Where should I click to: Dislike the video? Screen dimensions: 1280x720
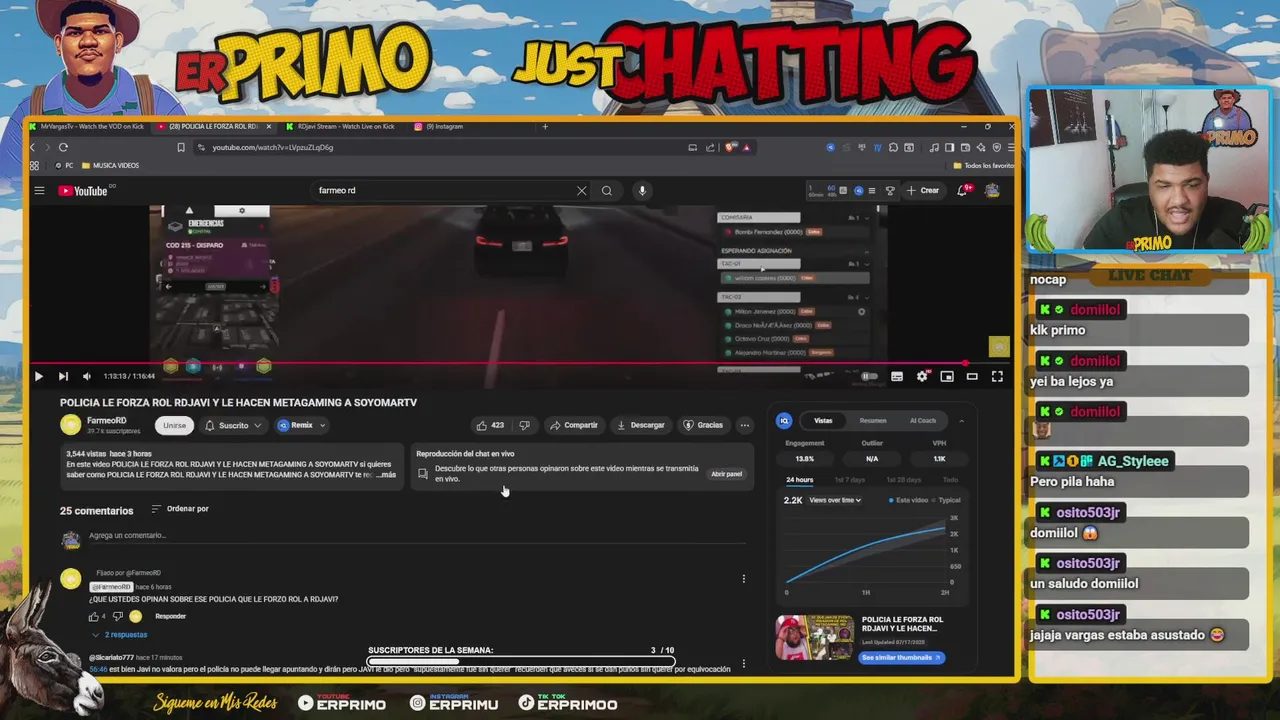(x=524, y=425)
